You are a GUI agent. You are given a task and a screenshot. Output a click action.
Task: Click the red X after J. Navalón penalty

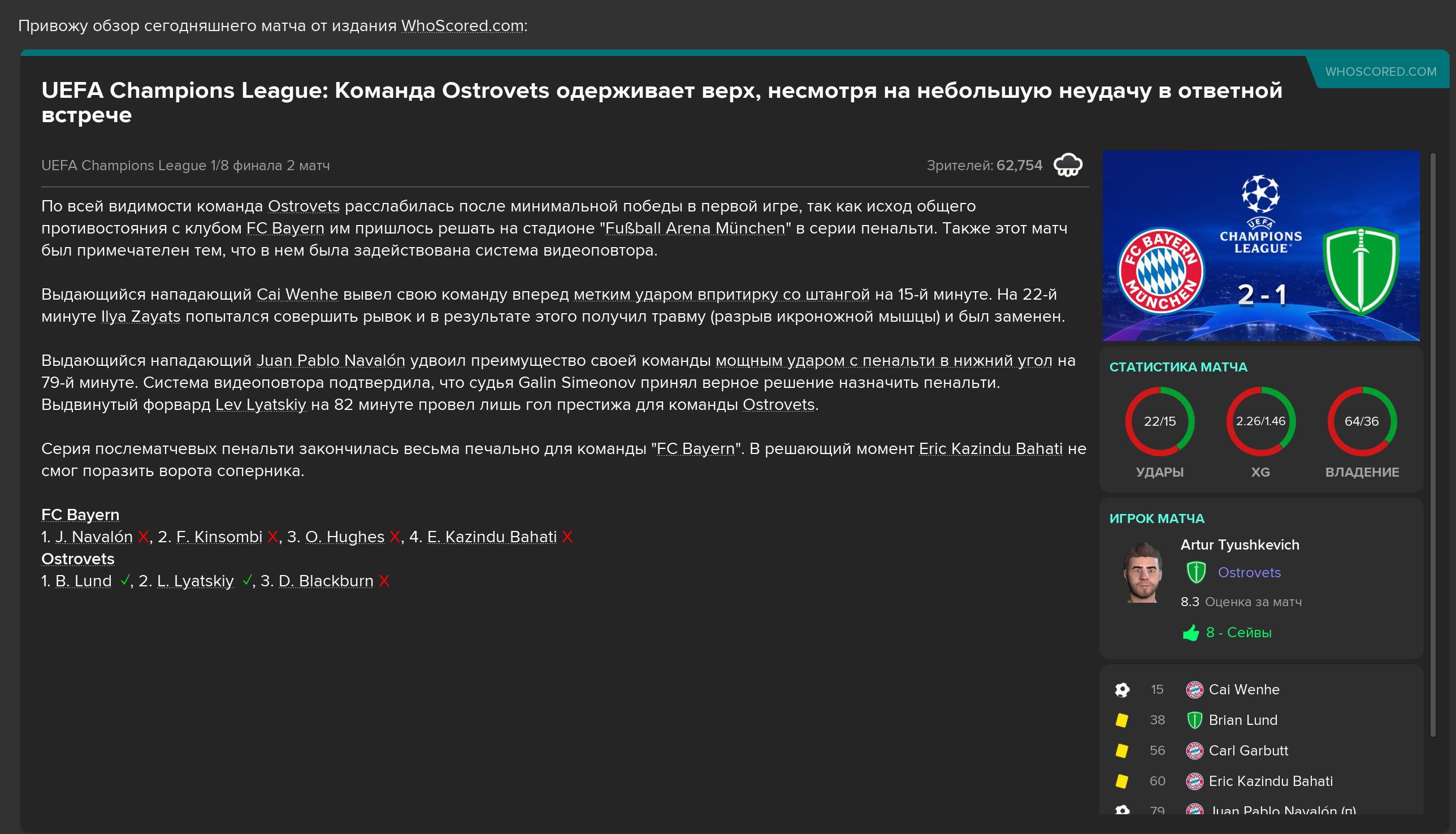coord(143,537)
